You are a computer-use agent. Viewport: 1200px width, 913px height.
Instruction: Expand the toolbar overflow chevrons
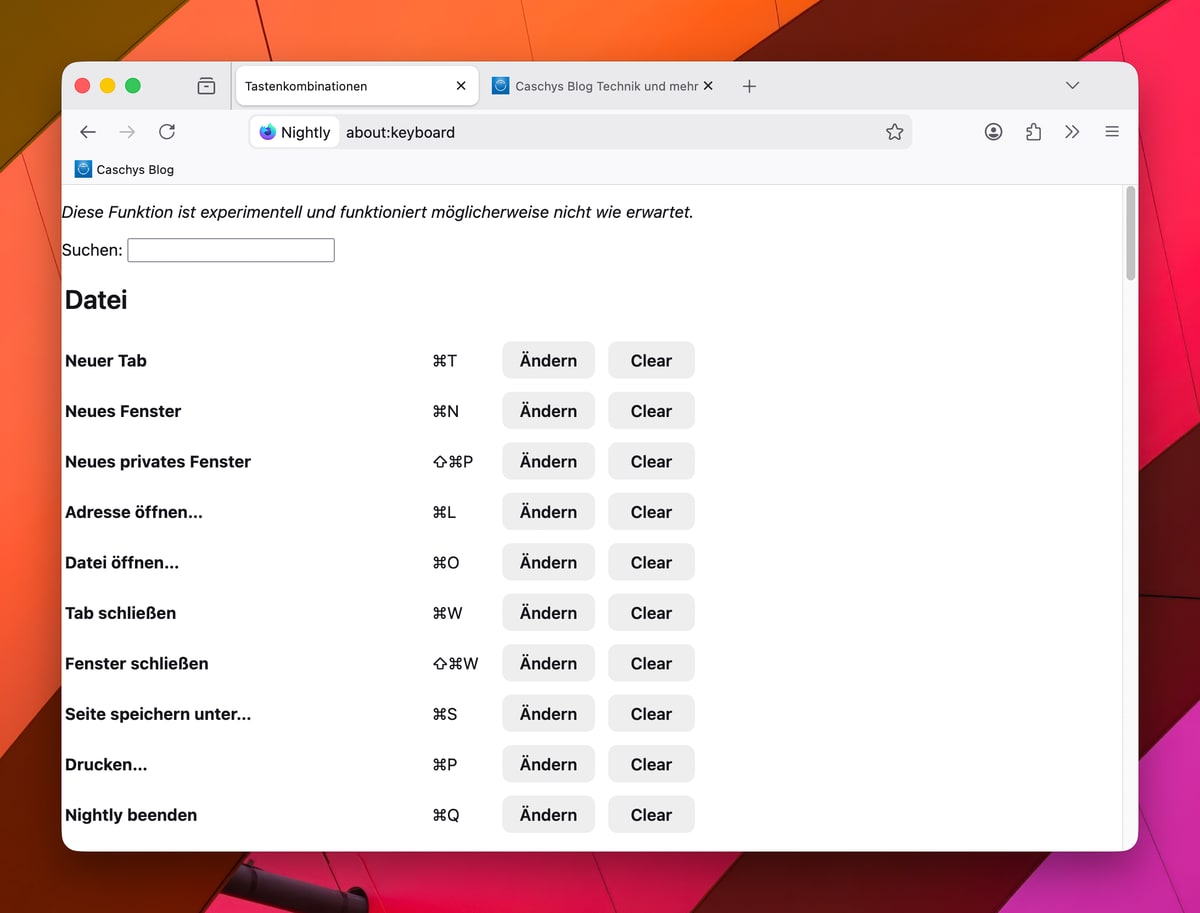tap(1072, 132)
